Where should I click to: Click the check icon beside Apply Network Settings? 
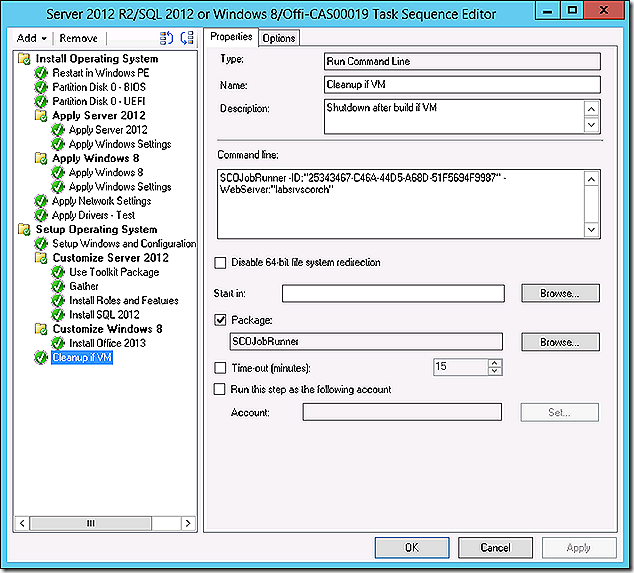pyautogui.click(x=41, y=201)
